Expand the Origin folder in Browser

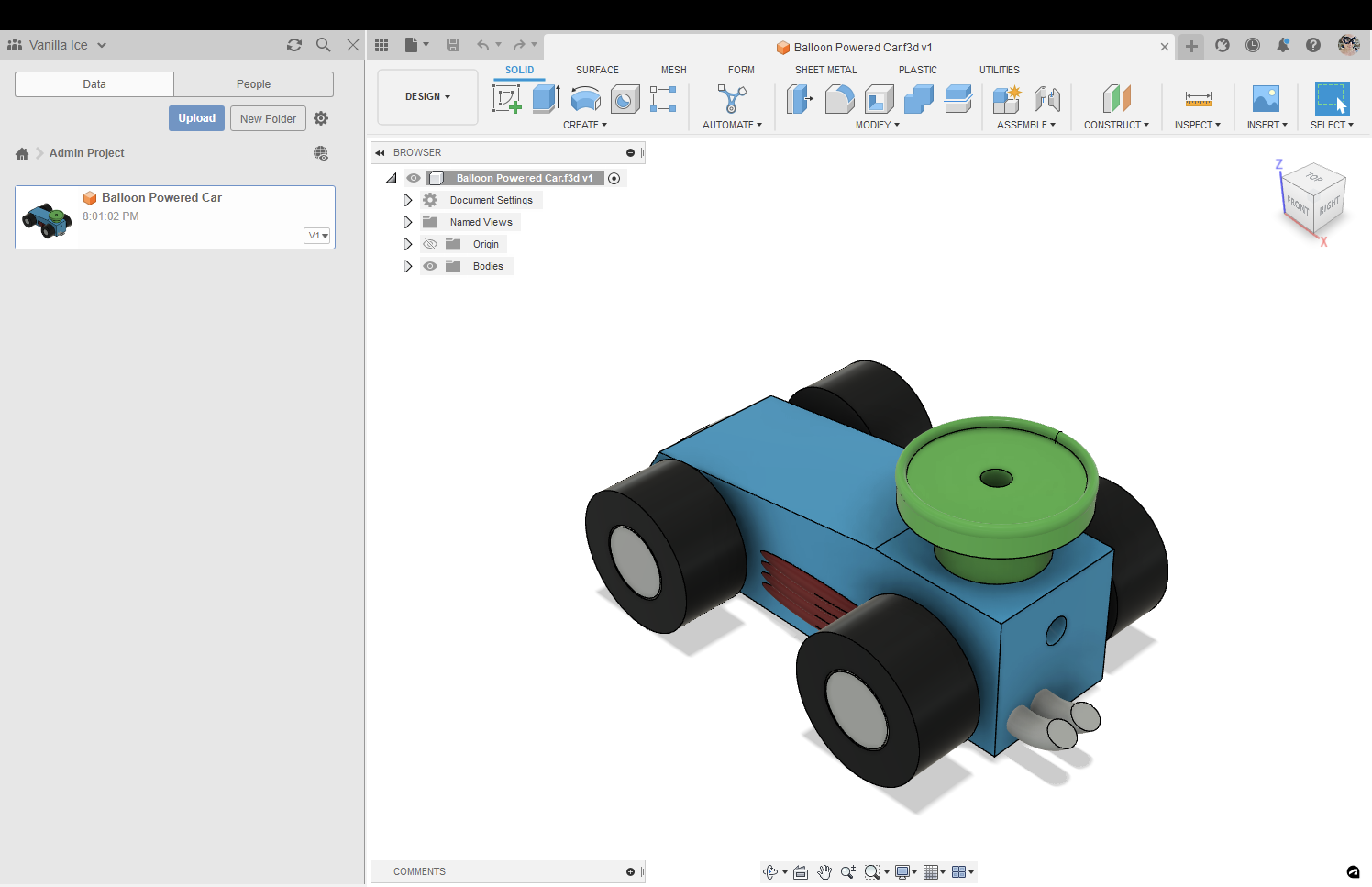406,244
